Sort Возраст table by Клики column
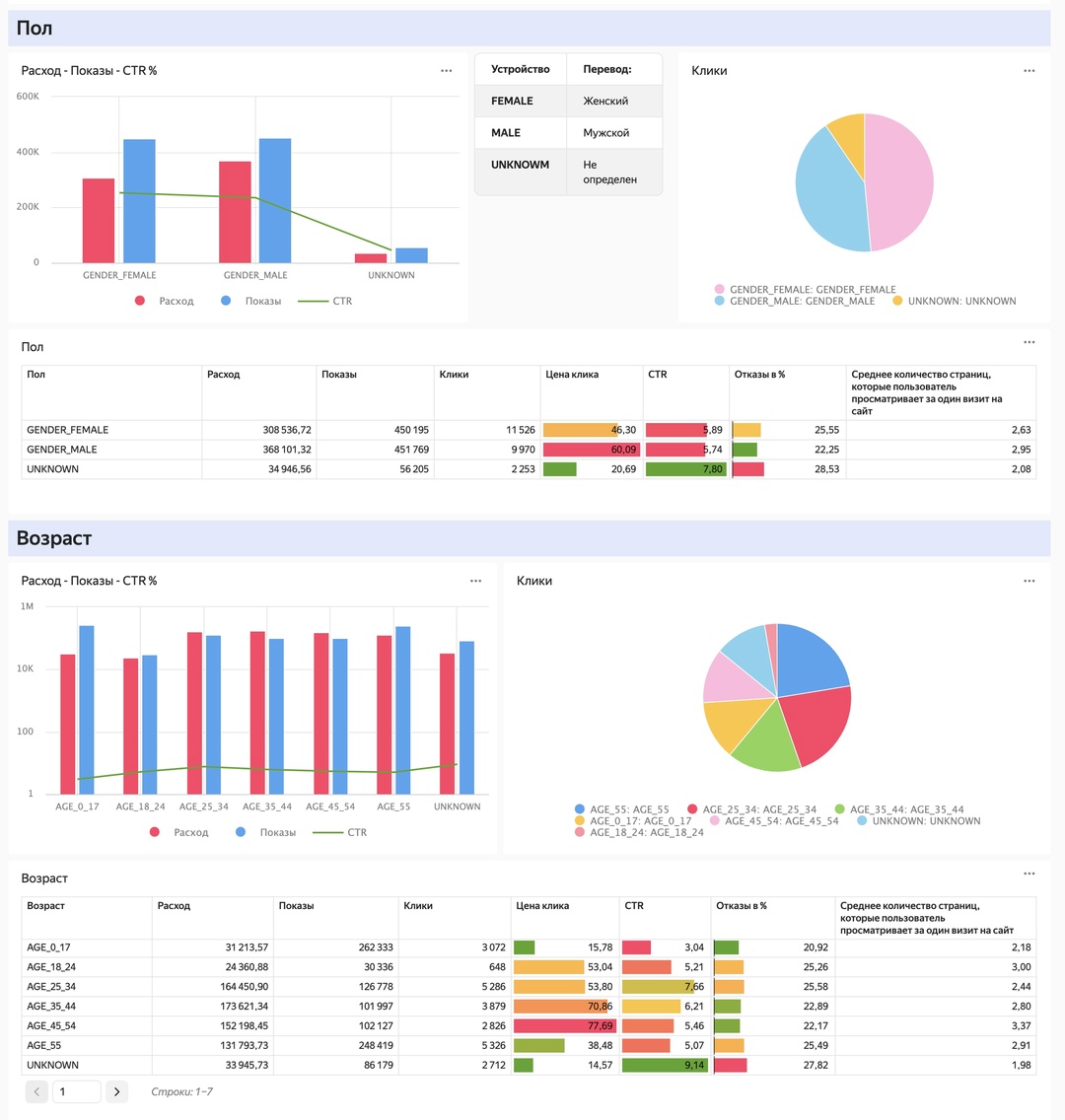Image resolution: width=1065 pixels, height=1120 pixels. pyautogui.click(x=418, y=906)
